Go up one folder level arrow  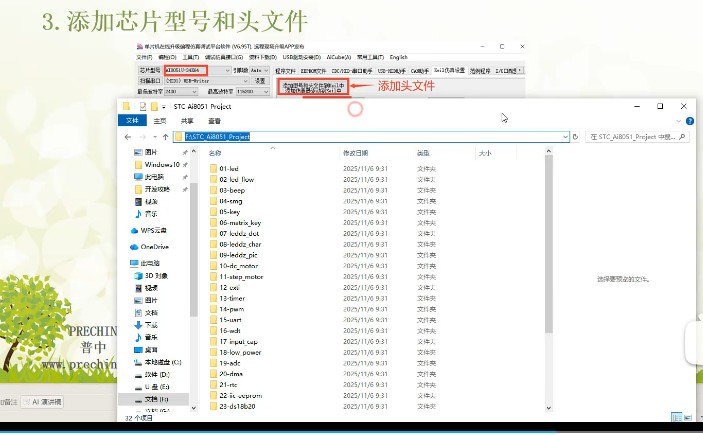coord(165,137)
